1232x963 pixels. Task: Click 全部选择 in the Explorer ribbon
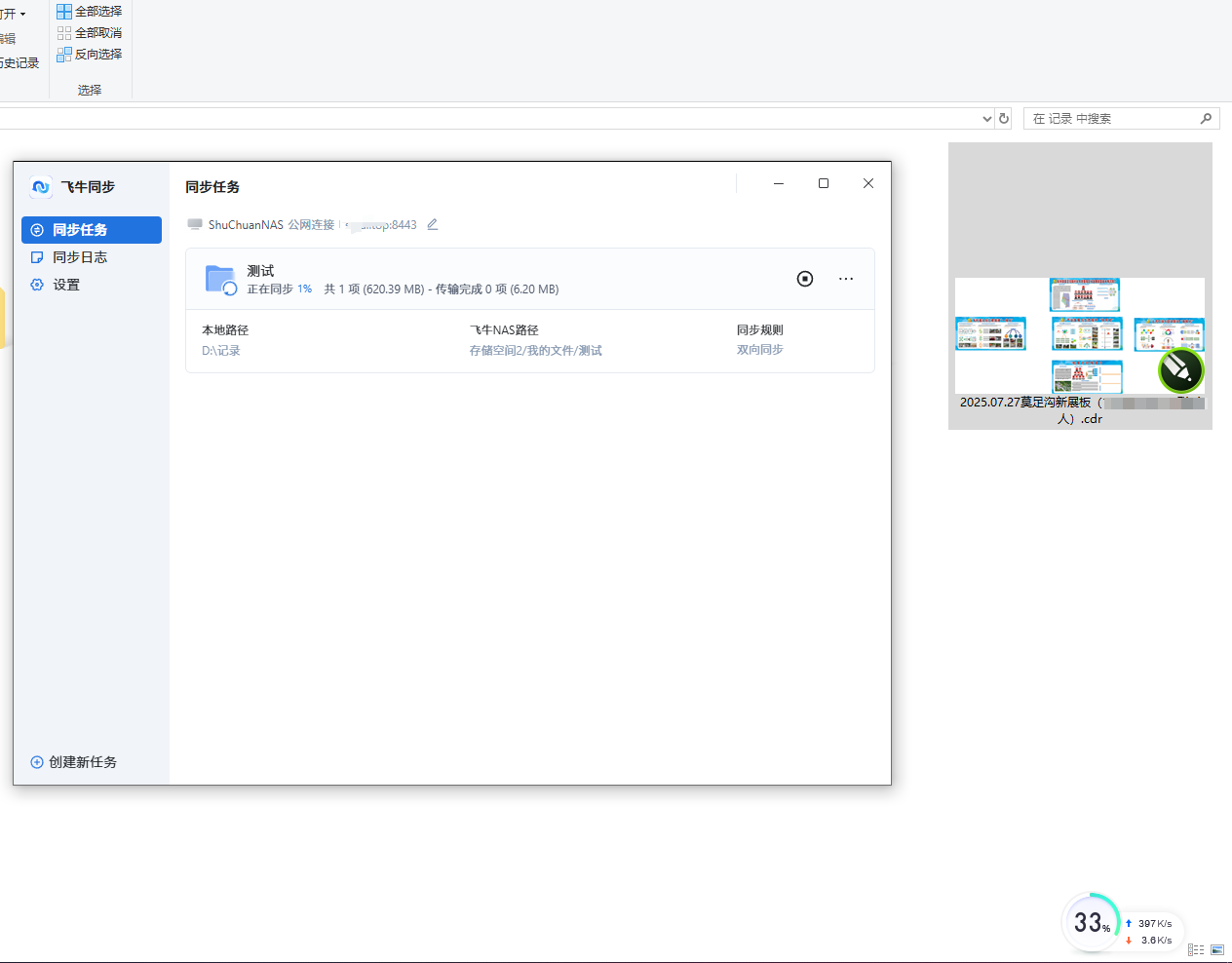90,12
